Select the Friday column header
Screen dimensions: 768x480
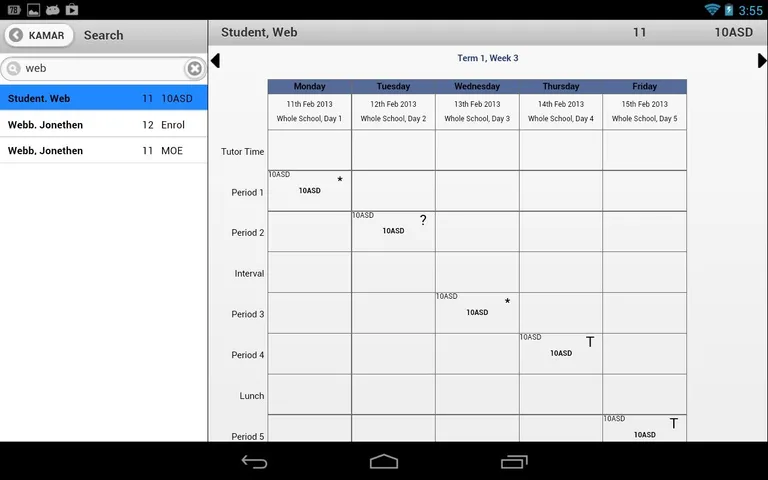click(x=645, y=86)
